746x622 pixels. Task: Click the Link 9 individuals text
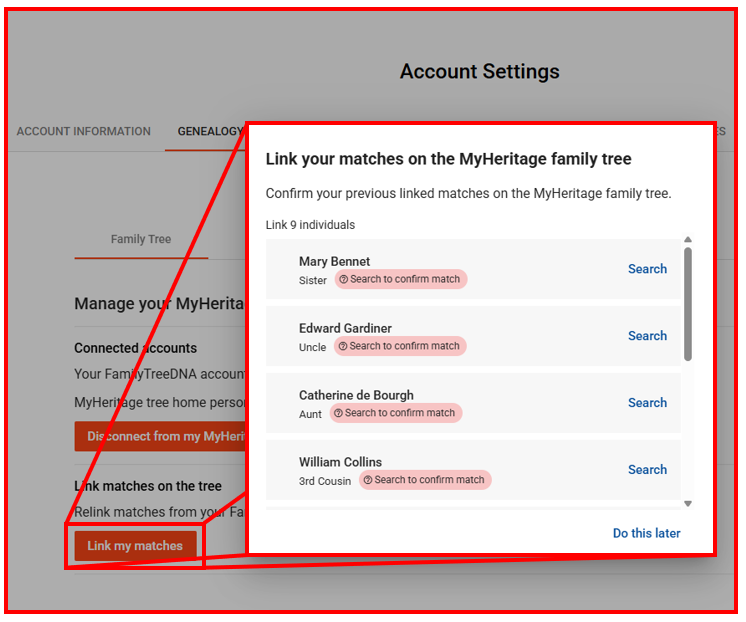pos(310,225)
